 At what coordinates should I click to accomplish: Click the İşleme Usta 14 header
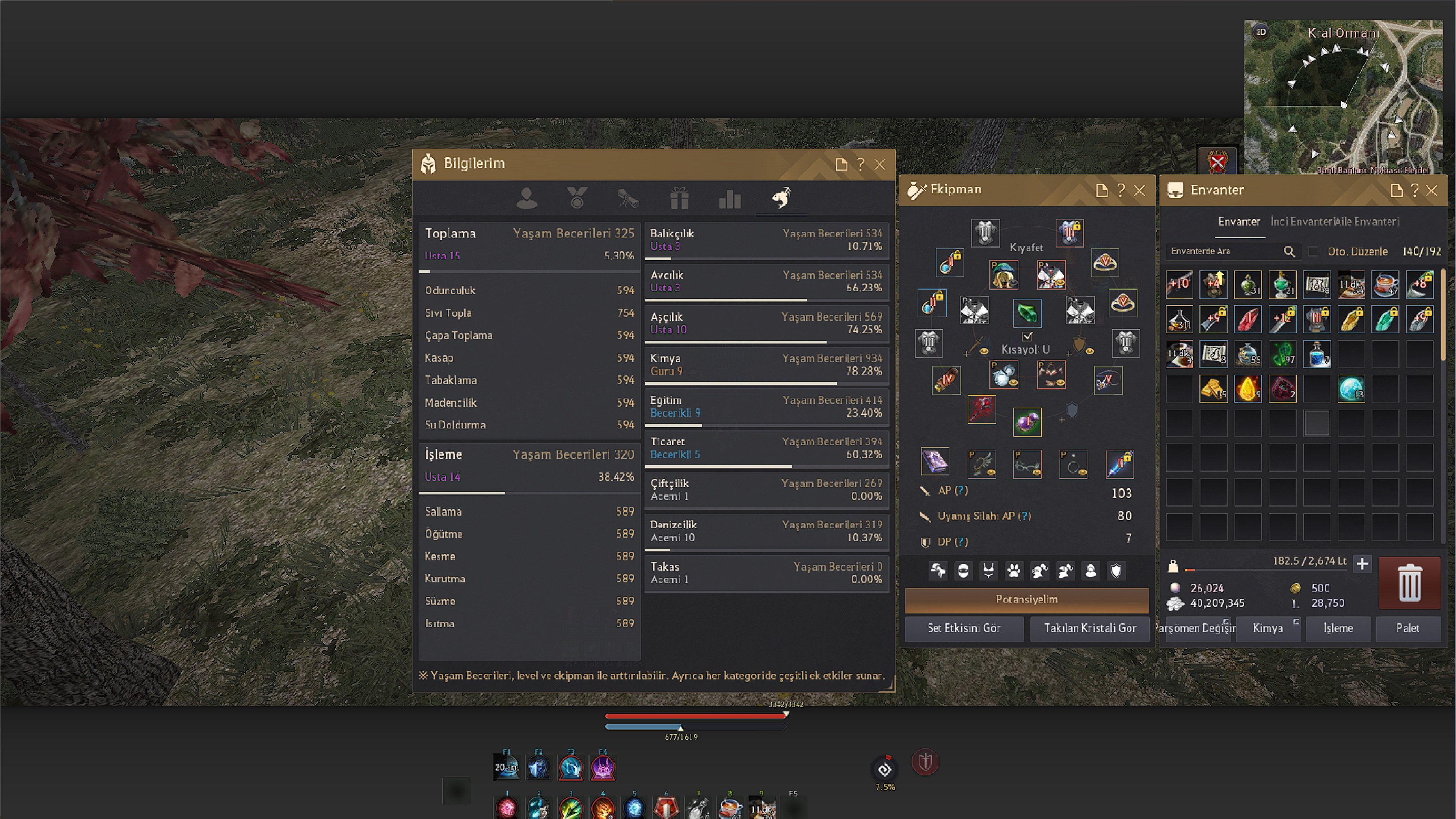click(529, 469)
